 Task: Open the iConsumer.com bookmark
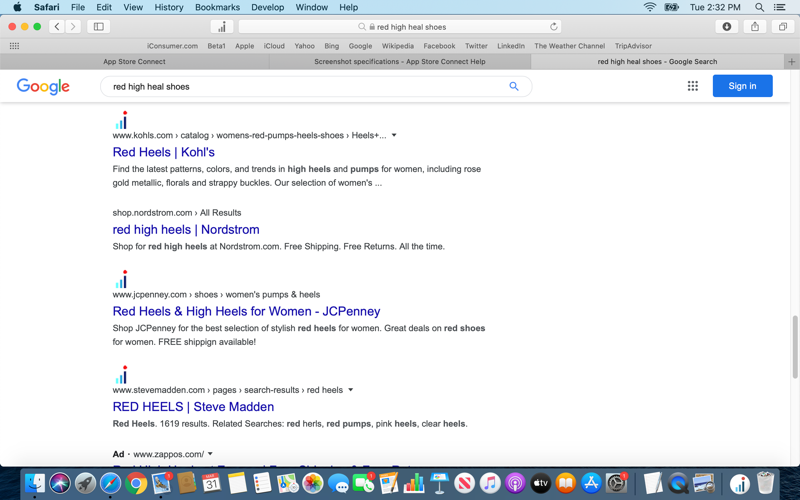coord(172,46)
